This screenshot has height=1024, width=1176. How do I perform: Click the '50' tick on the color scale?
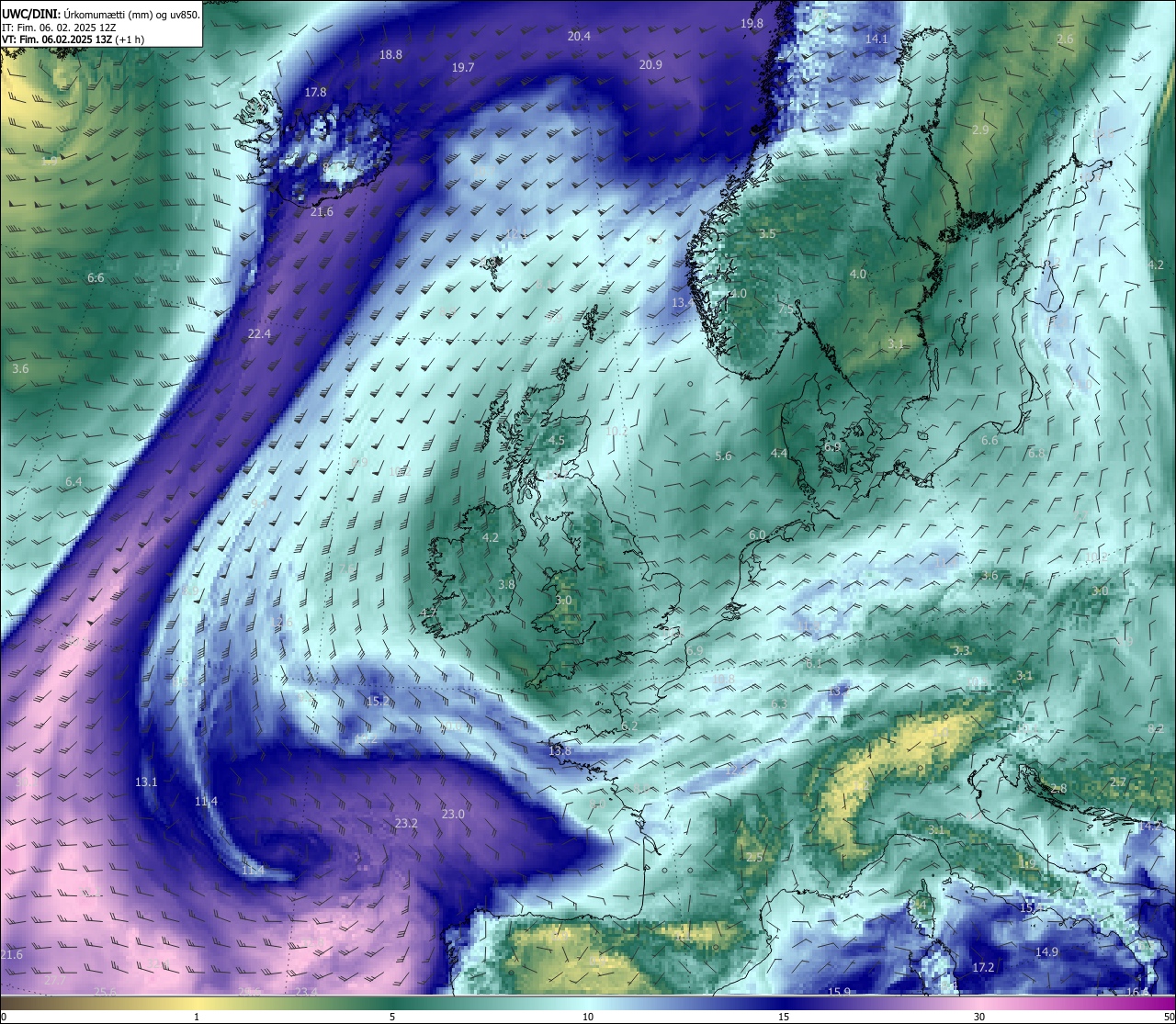point(1169,1017)
